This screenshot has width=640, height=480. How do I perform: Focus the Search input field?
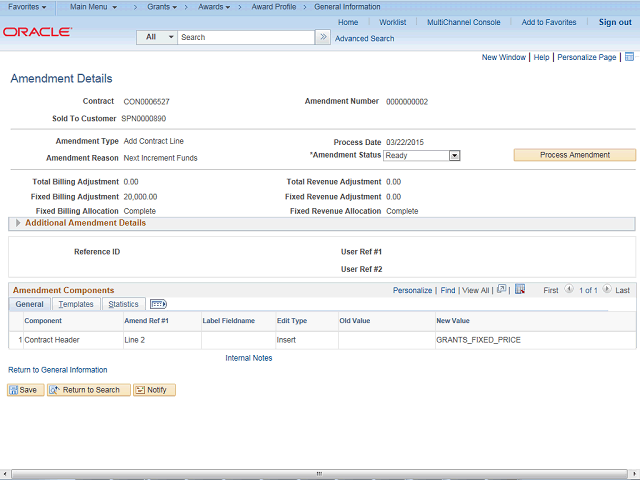click(x=246, y=37)
